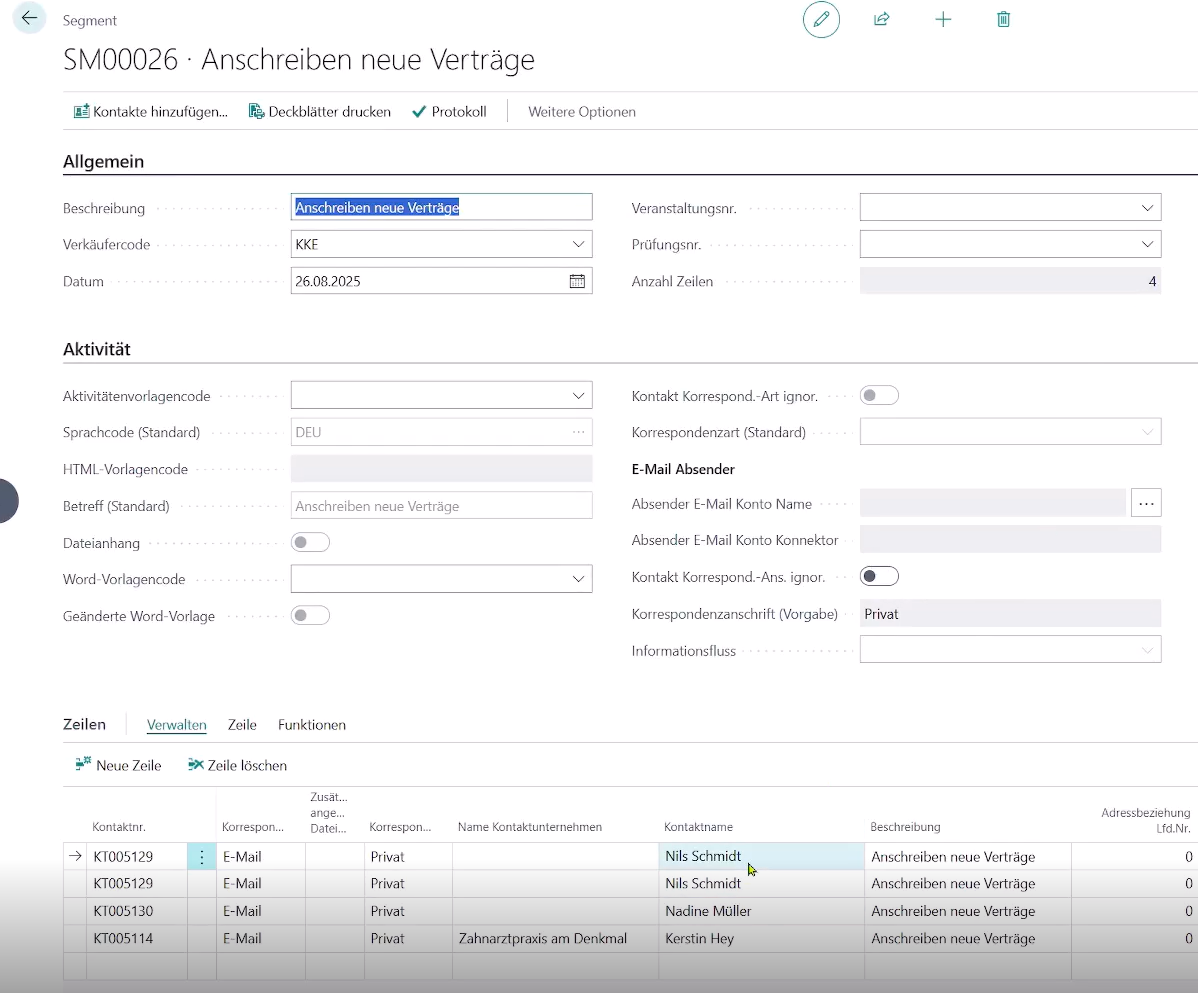Toggle Kontakt Korrespond.-Art ignor. switch
The image size is (1198, 993).
point(879,395)
